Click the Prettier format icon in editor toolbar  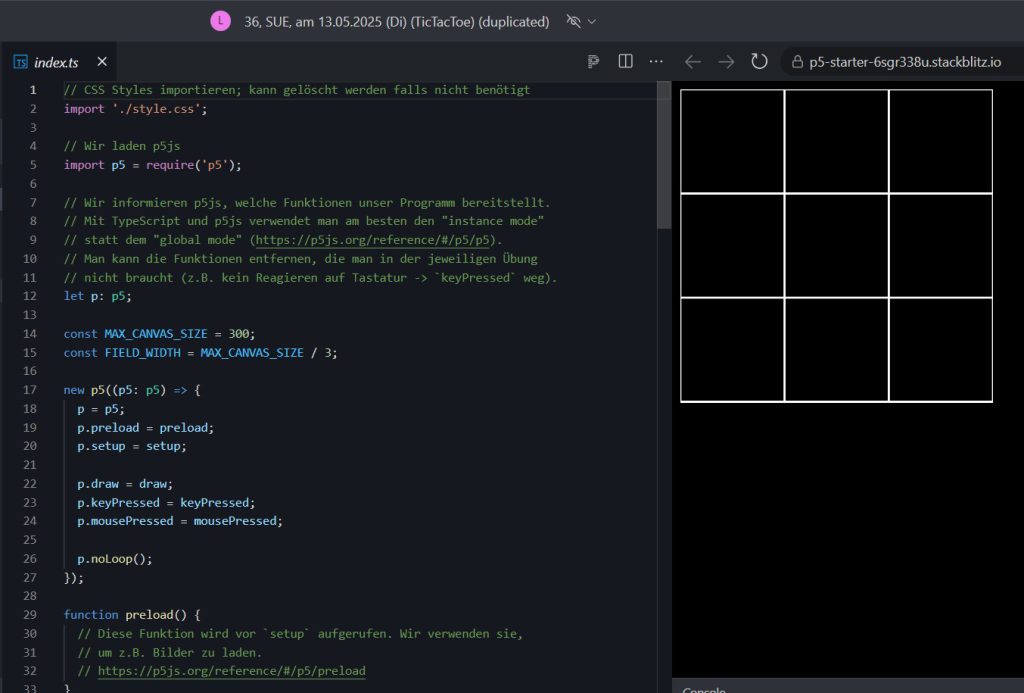coord(593,62)
